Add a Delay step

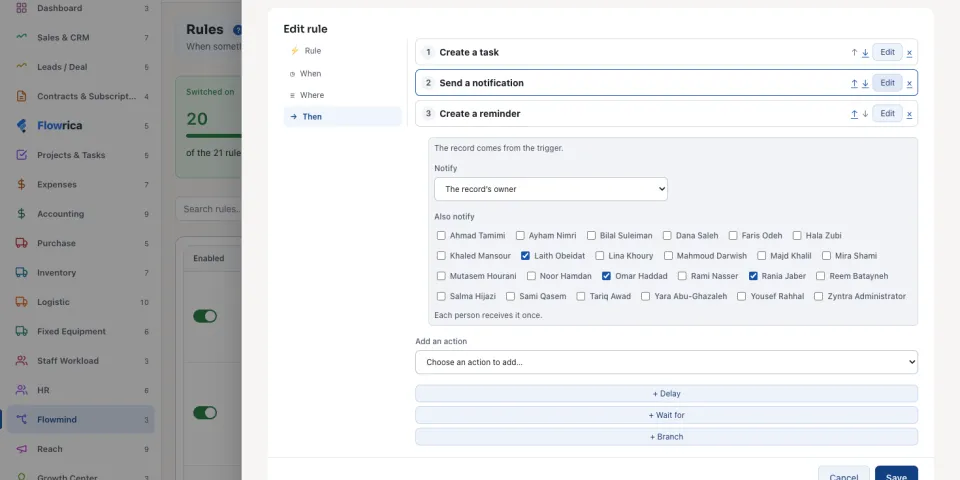(x=666, y=394)
